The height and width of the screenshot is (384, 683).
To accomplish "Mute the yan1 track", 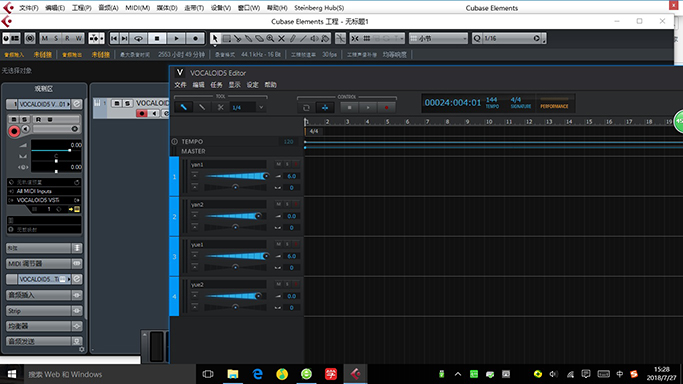I will pyautogui.click(x=279, y=164).
